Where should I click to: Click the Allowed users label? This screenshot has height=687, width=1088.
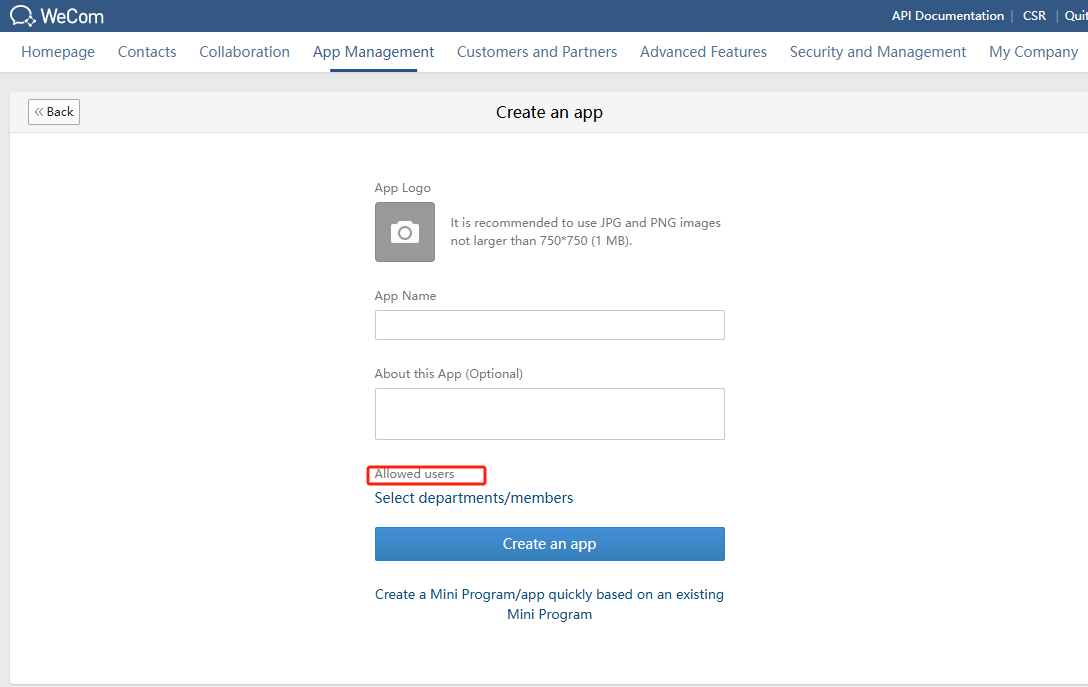pyautogui.click(x=414, y=474)
